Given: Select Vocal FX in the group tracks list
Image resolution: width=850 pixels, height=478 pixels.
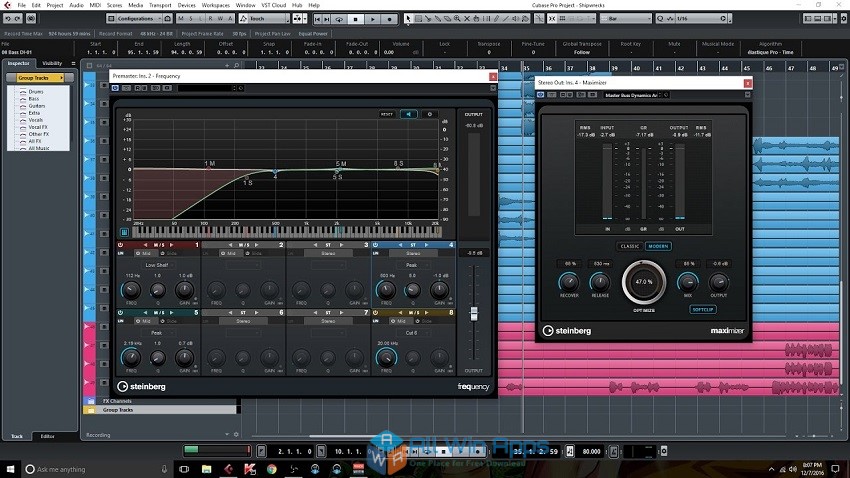Looking at the screenshot, I should click(x=38, y=127).
